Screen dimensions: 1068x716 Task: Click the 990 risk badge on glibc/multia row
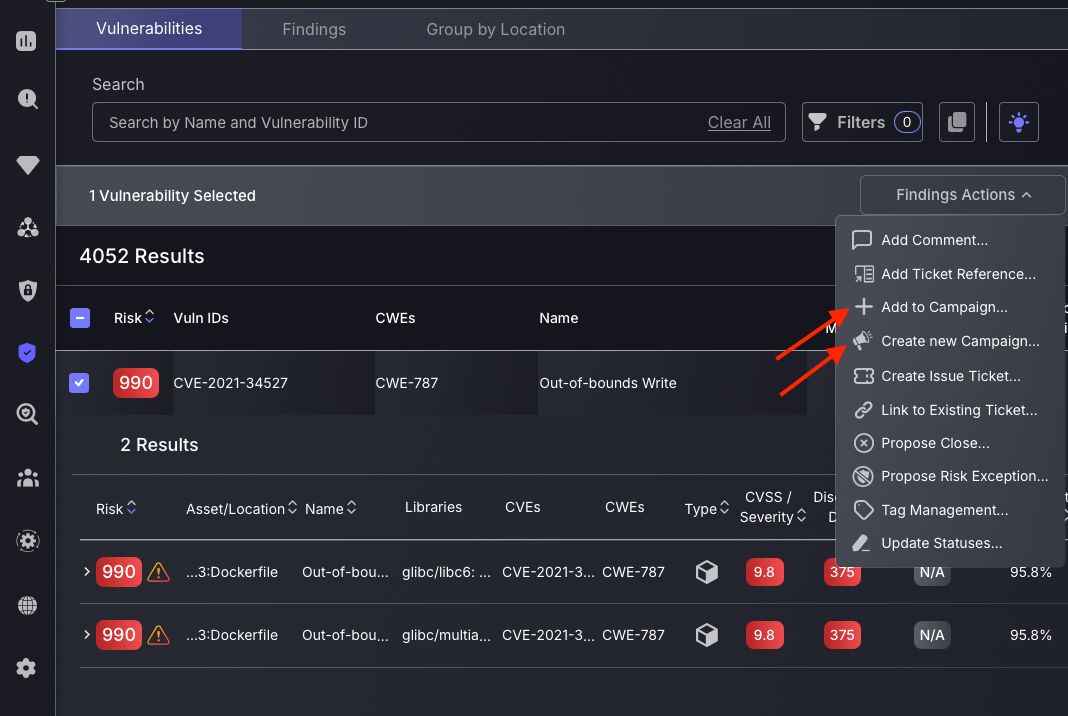click(x=119, y=635)
